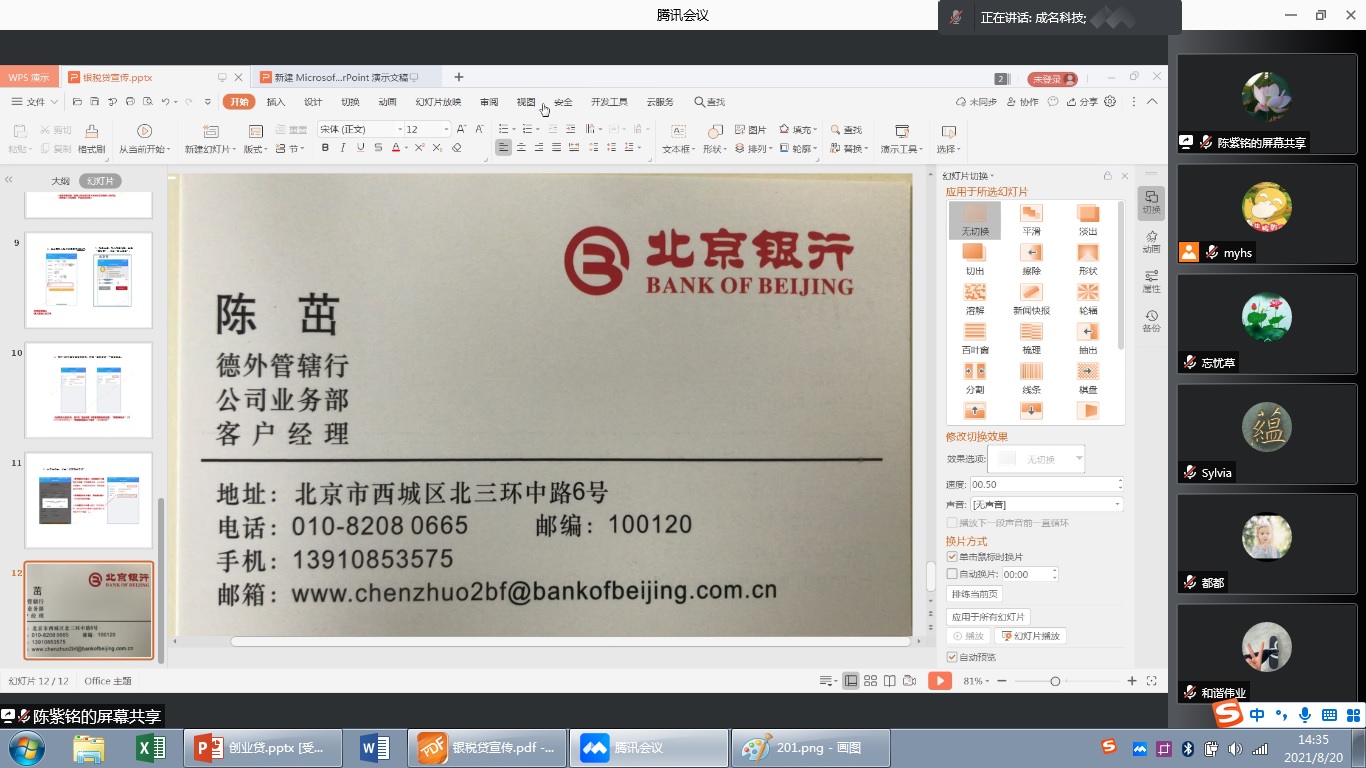This screenshot has width=1366, height=768.
Task: Add new document tab with plus
Action: pyautogui.click(x=459, y=77)
